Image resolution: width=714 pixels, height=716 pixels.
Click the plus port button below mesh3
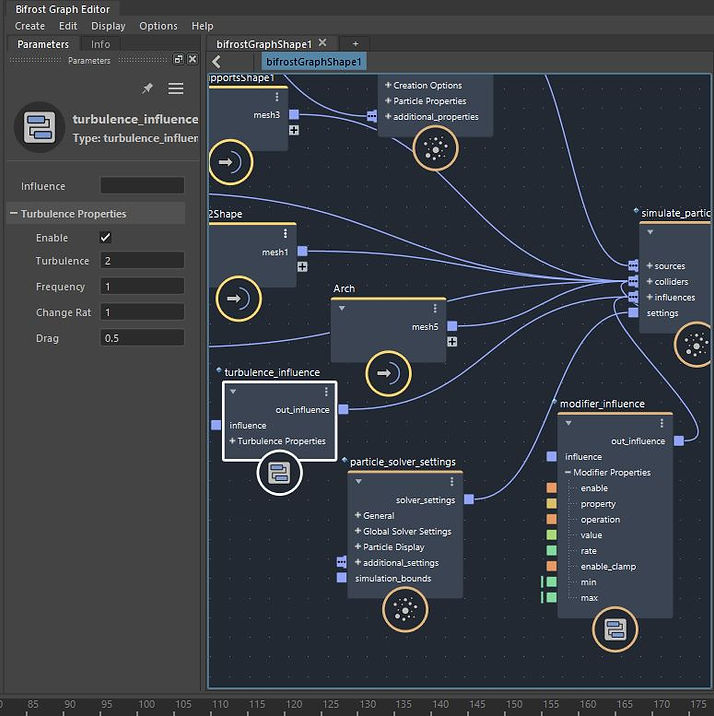click(294, 130)
